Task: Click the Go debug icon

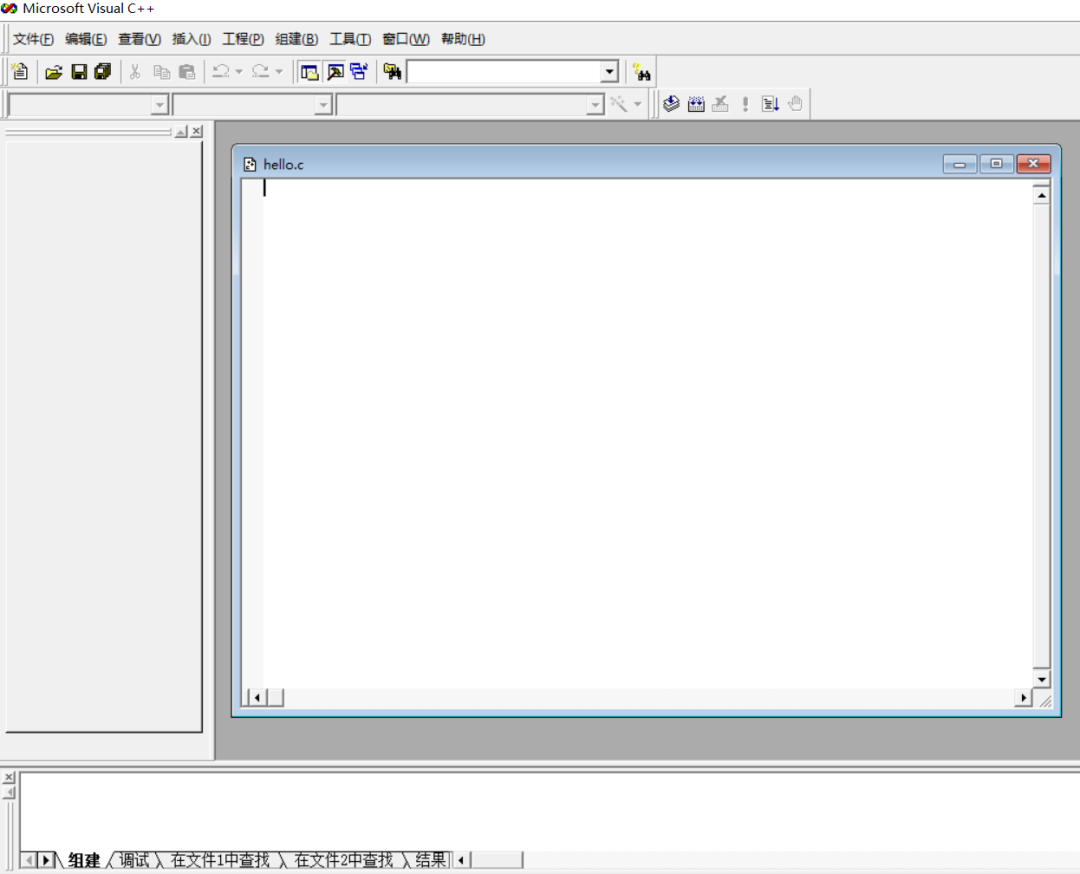Action: (x=770, y=104)
